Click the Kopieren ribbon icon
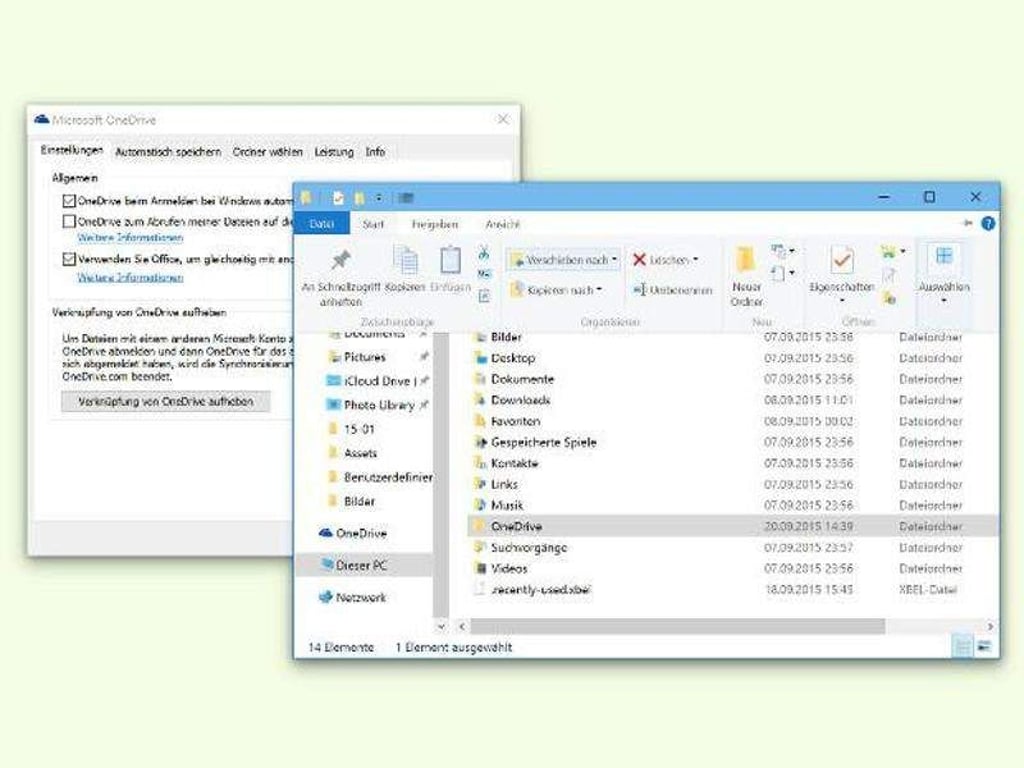This screenshot has height=768, width=1024. [406, 260]
